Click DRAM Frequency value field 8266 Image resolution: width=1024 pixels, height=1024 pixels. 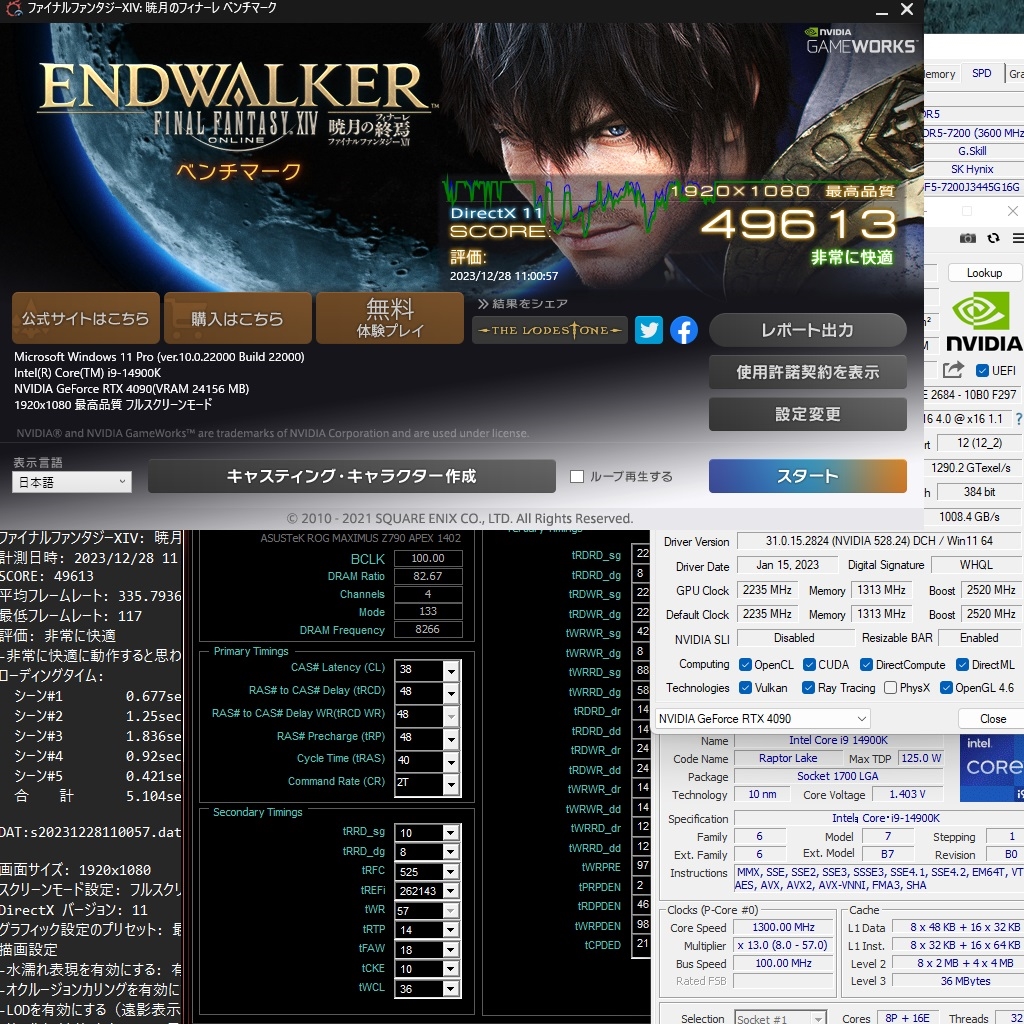428,630
